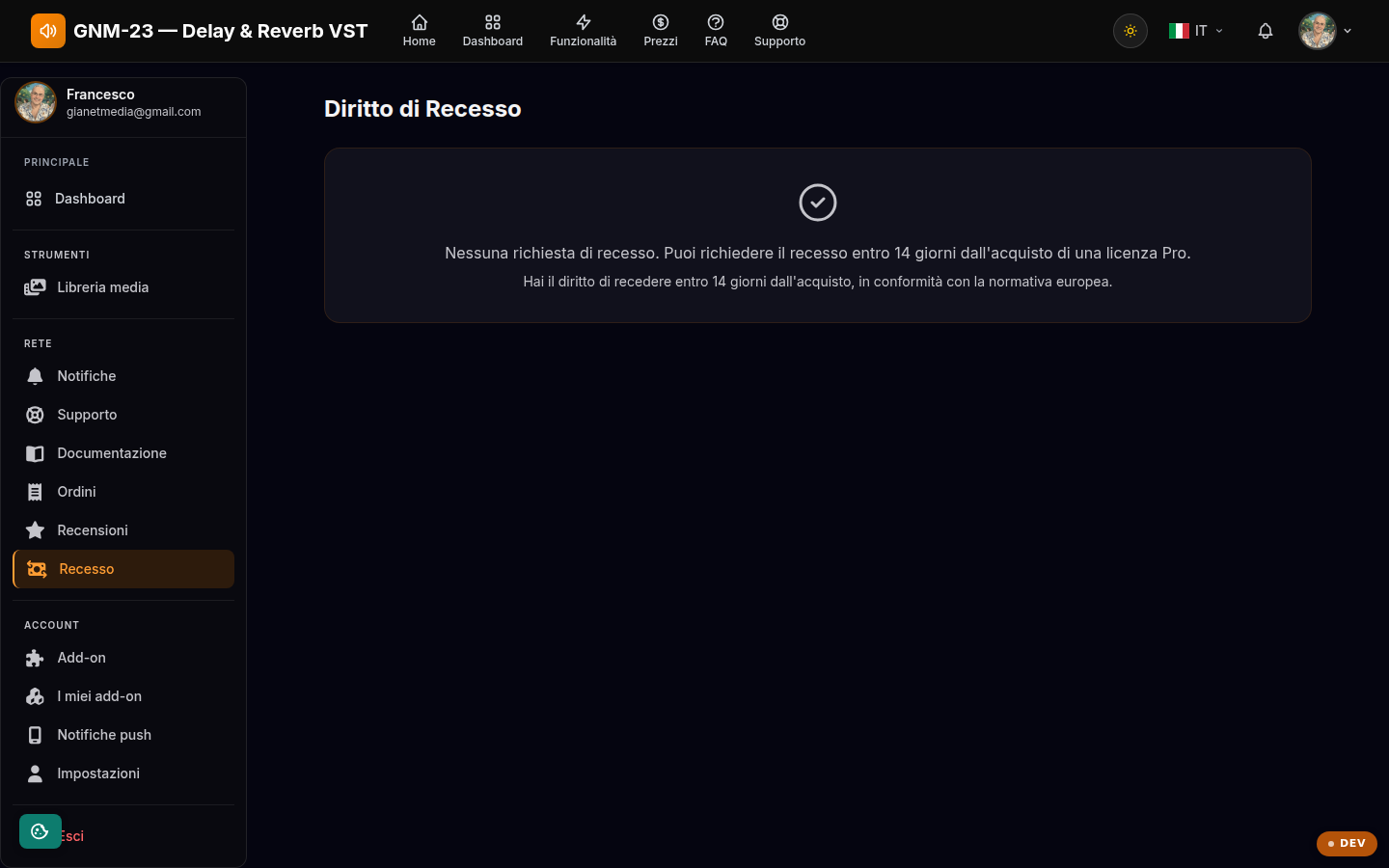Screen dimensions: 1389x868
Task: Click the Italian flag icon
Action: click(1179, 31)
